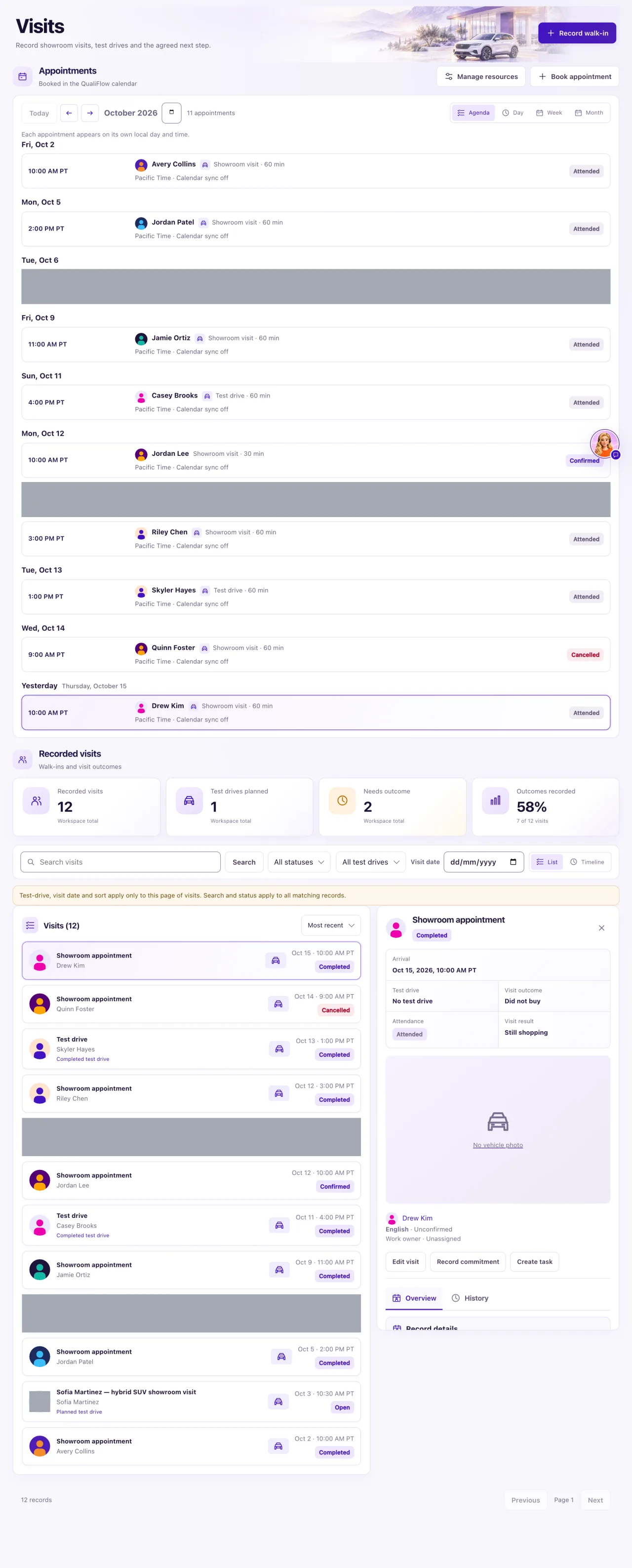Go to the Next page of records
632x1568 pixels.
pyautogui.click(x=595, y=1500)
